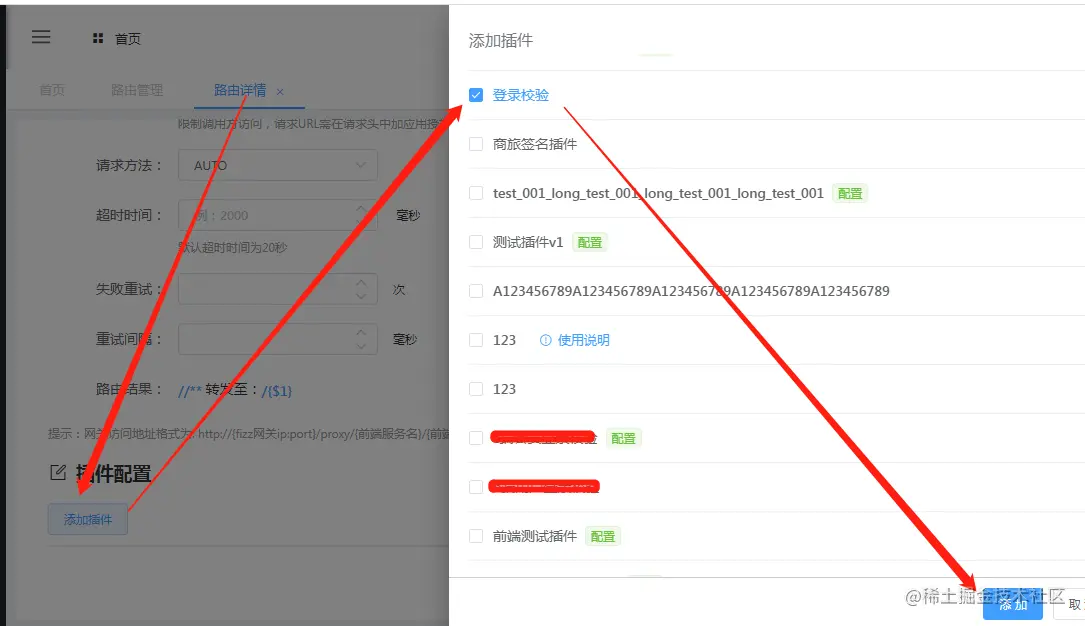Click the 配置 tag beside test_001_long plugin
The height and width of the screenshot is (626, 1085).
point(850,194)
